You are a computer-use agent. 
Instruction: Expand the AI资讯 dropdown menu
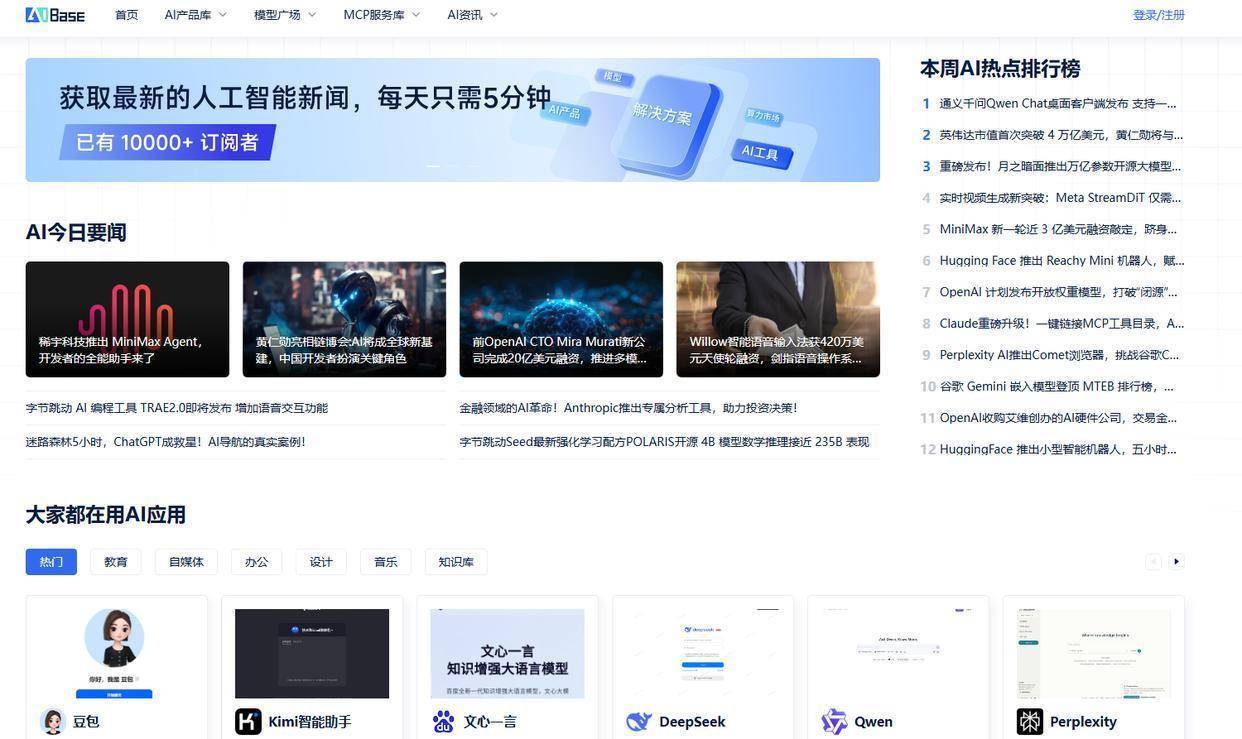pyautogui.click(x=472, y=15)
